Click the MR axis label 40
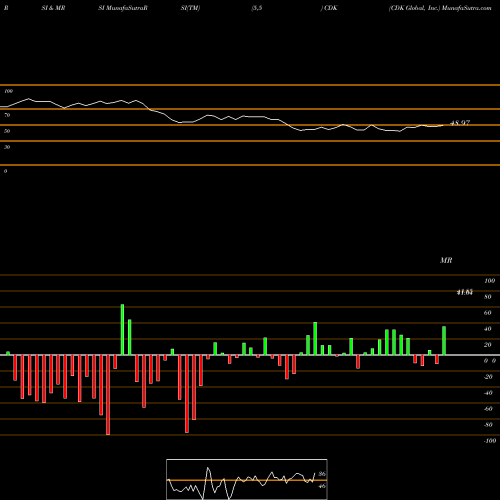 488,329
